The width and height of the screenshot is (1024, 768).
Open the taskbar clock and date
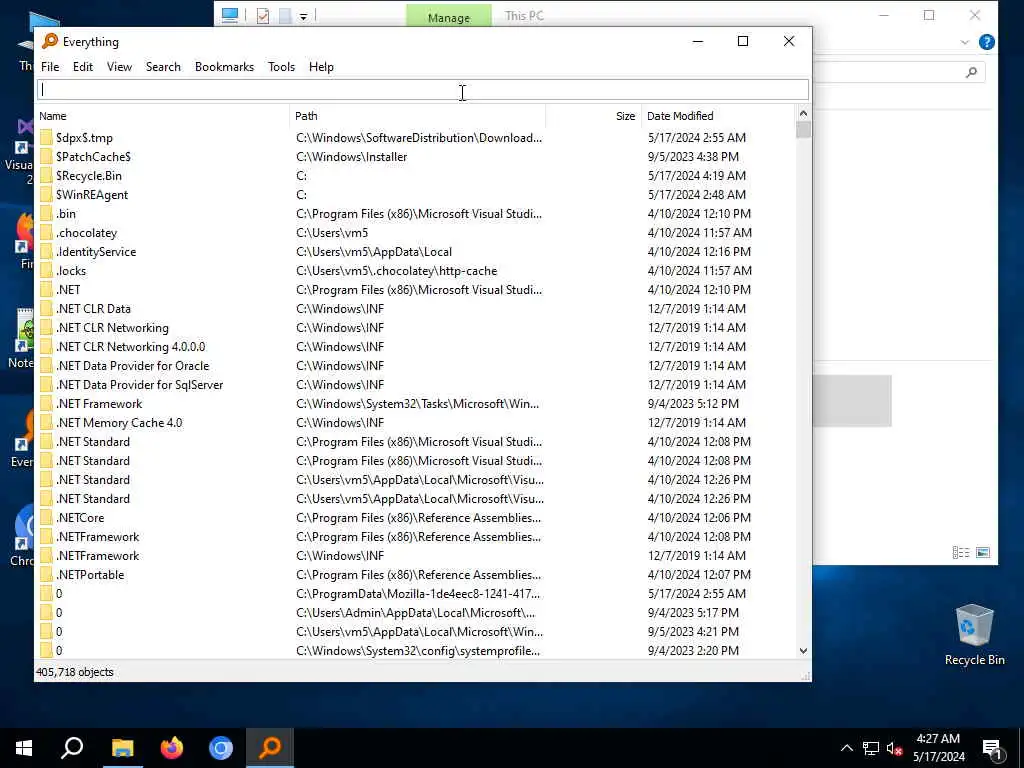coord(938,748)
